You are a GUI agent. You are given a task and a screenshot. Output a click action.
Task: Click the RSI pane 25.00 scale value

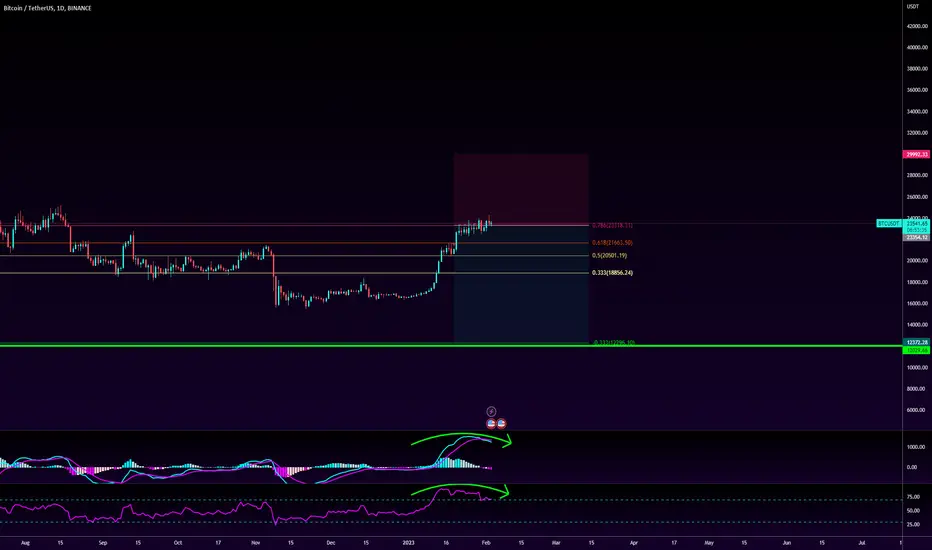point(913,524)
